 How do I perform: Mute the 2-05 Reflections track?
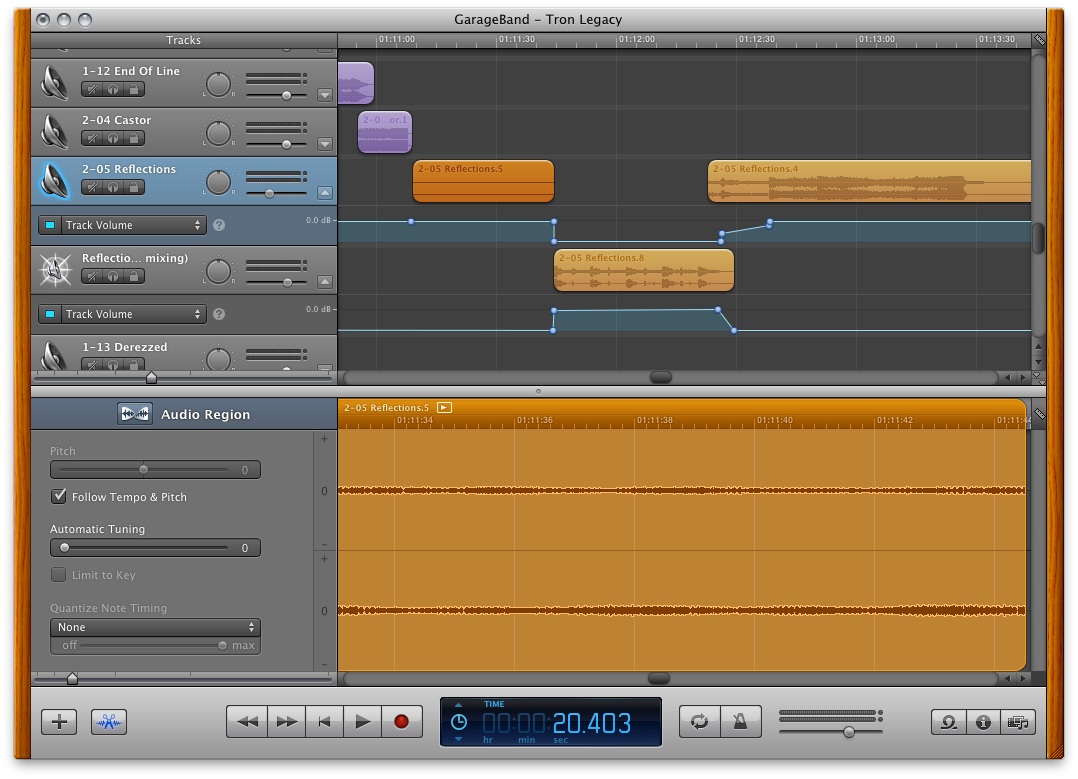tap(92, 187)
